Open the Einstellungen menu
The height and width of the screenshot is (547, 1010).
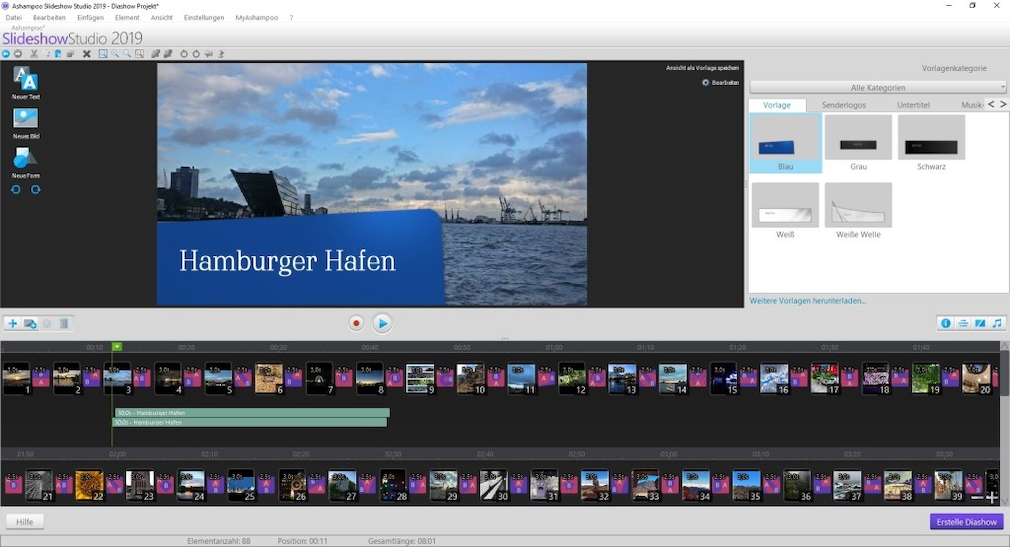204,17
